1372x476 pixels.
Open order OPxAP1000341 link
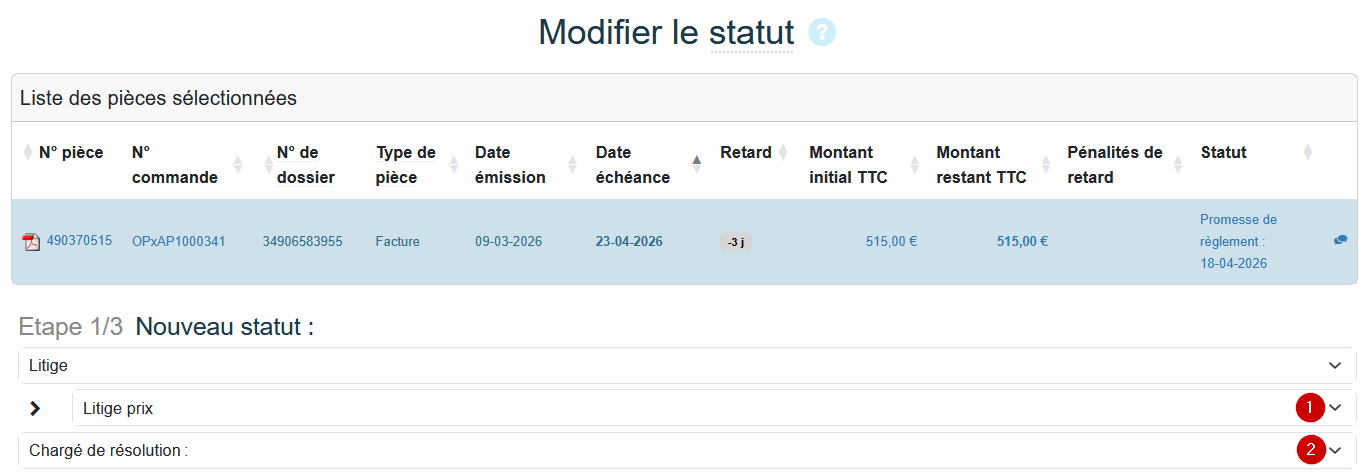pos(179,242)
